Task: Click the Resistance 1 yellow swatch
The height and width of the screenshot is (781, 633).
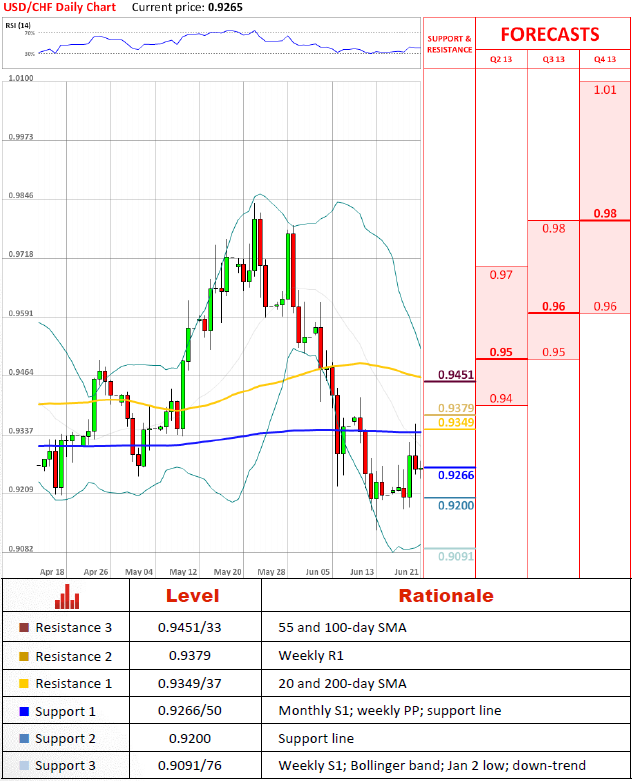Action: [x=24, y=683]
